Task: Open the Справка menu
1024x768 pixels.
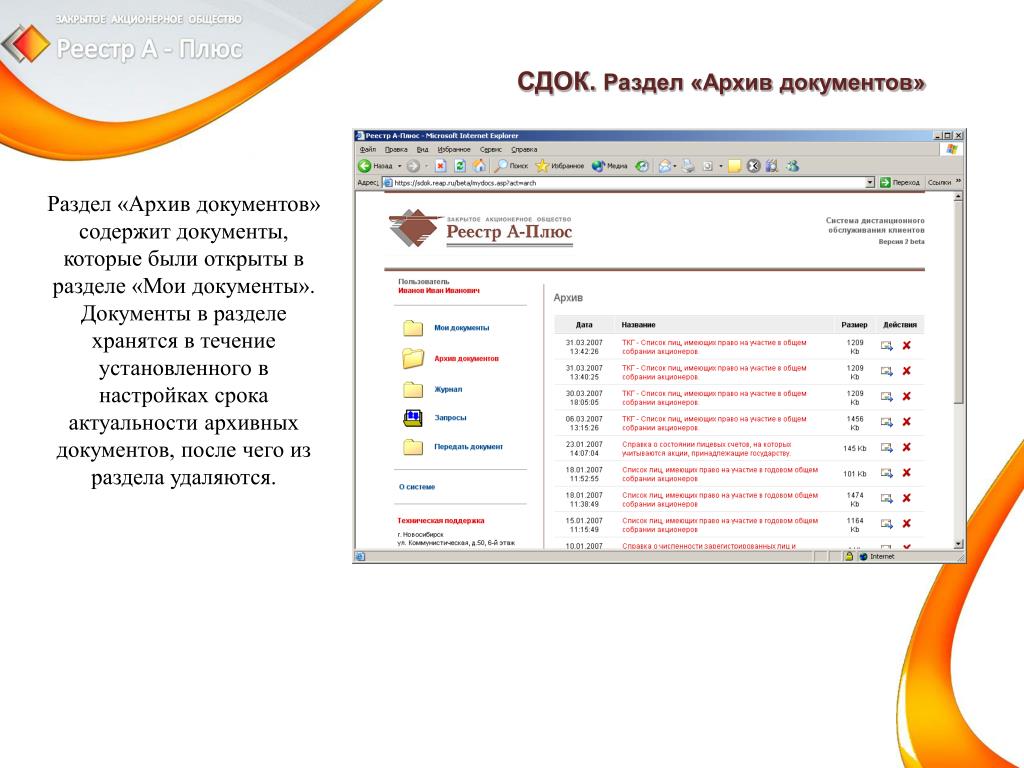Action: (524, 150)
